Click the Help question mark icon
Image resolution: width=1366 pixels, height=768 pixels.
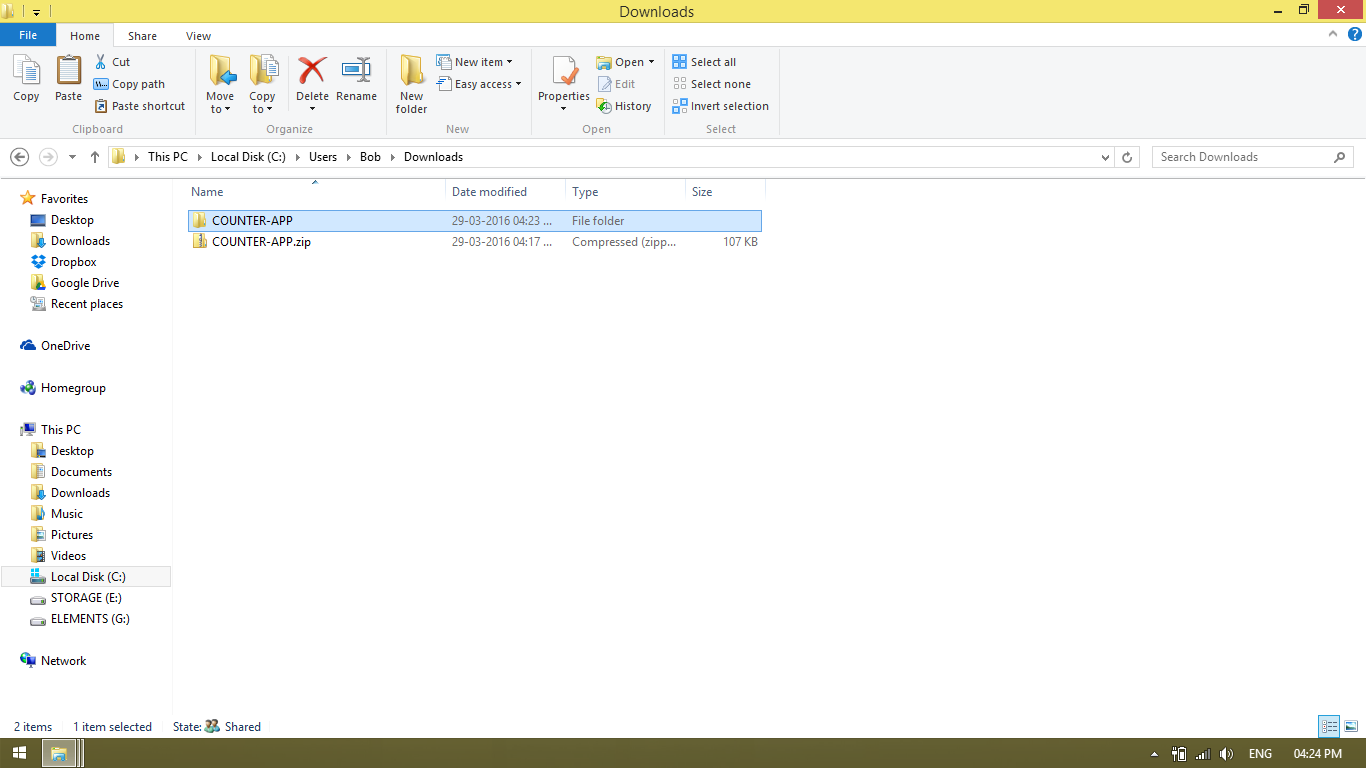[1355, 34]
